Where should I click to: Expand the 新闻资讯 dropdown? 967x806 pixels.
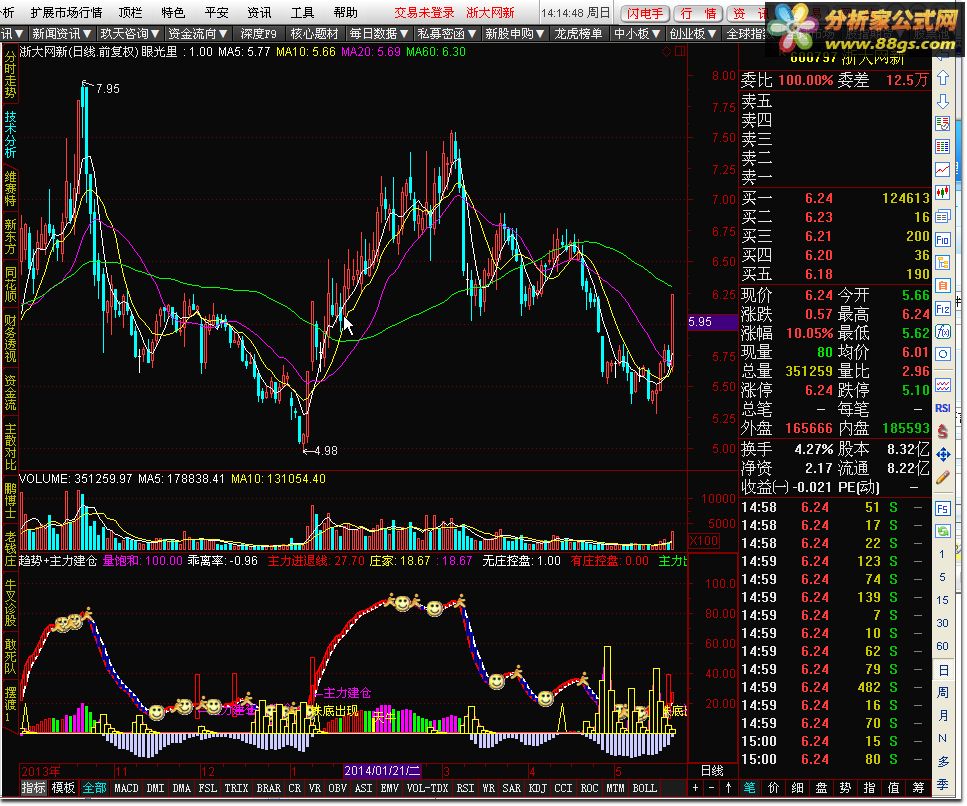pyautogui.click(x=61, y=33)
